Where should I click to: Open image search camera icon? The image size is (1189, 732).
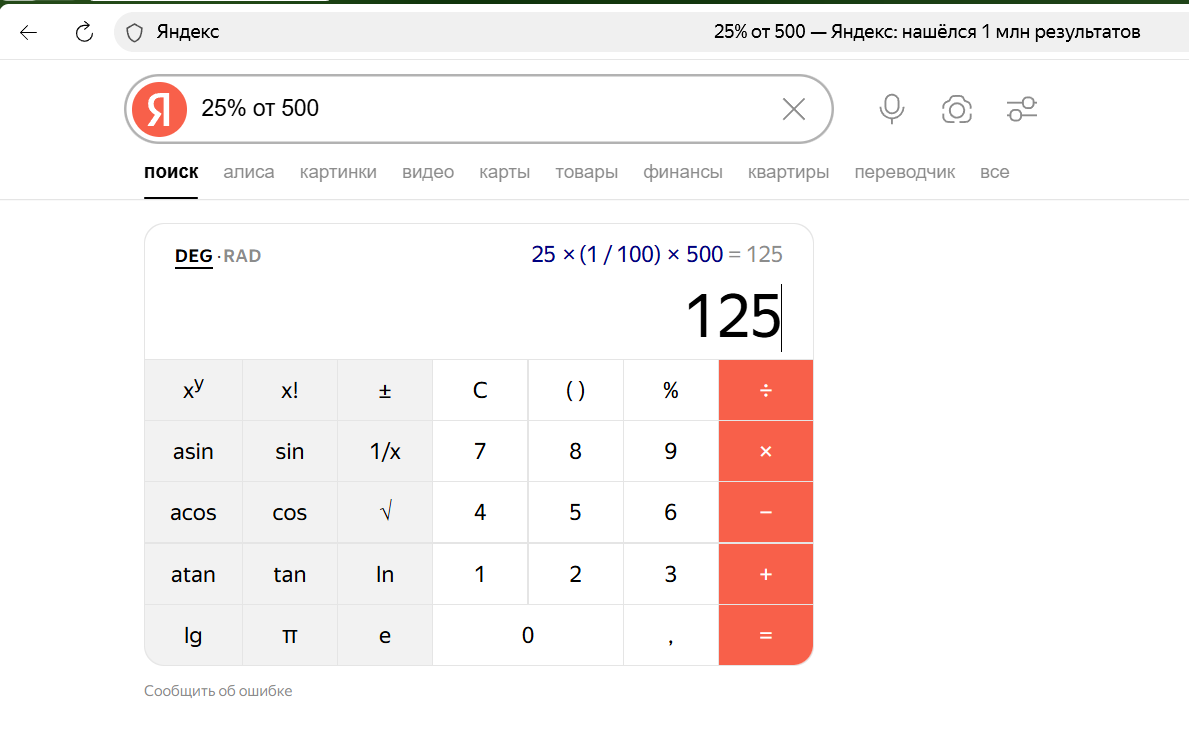(x=957, y=109)
